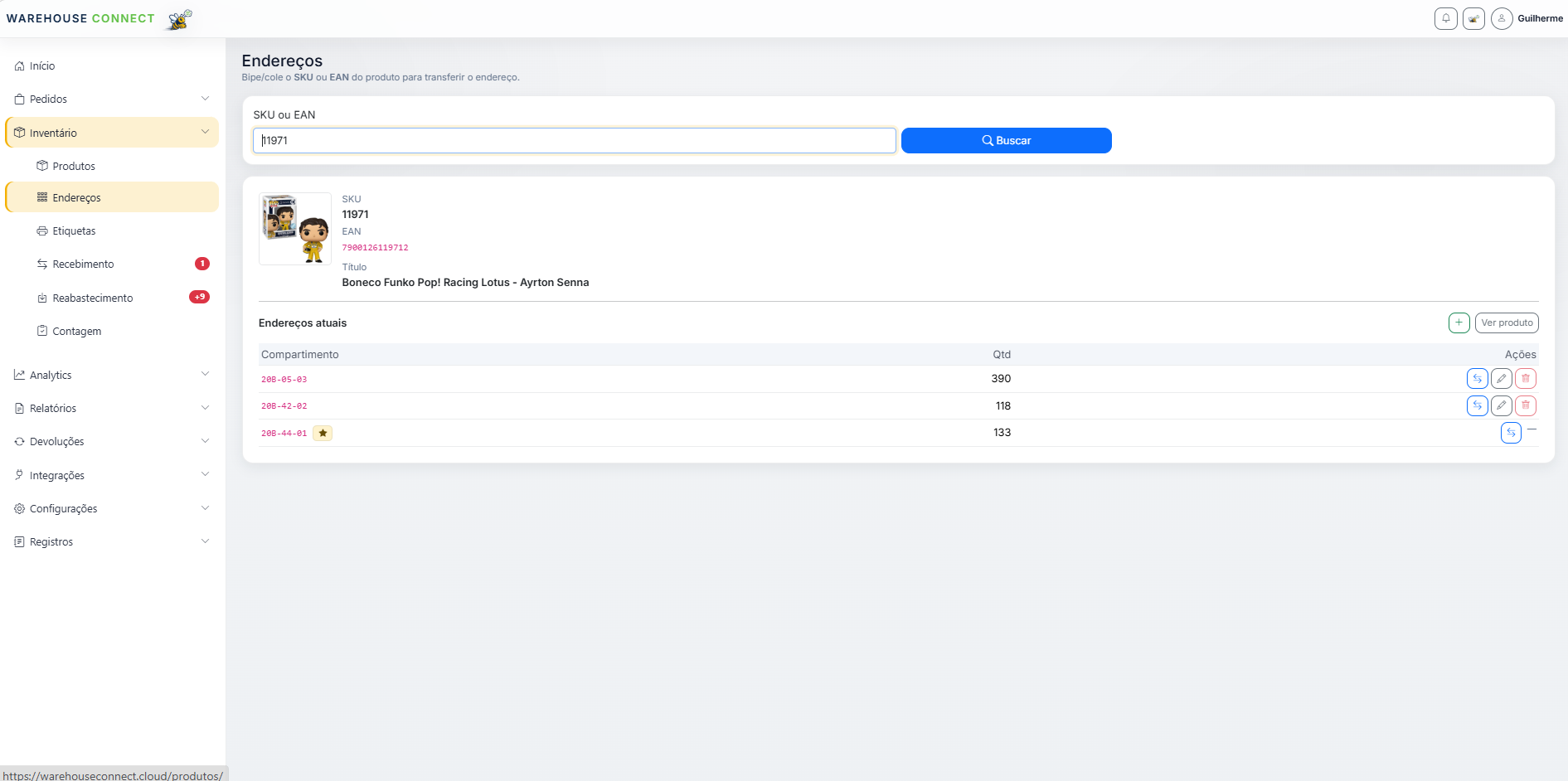Edit the 20B-42-02 compartment entry
The width and height of the screenshot is (1568, 781).
tap(1501, 405)
